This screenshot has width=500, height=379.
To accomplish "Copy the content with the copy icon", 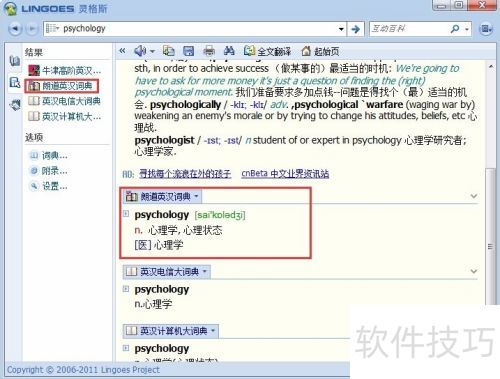I will tap(169, 51).
